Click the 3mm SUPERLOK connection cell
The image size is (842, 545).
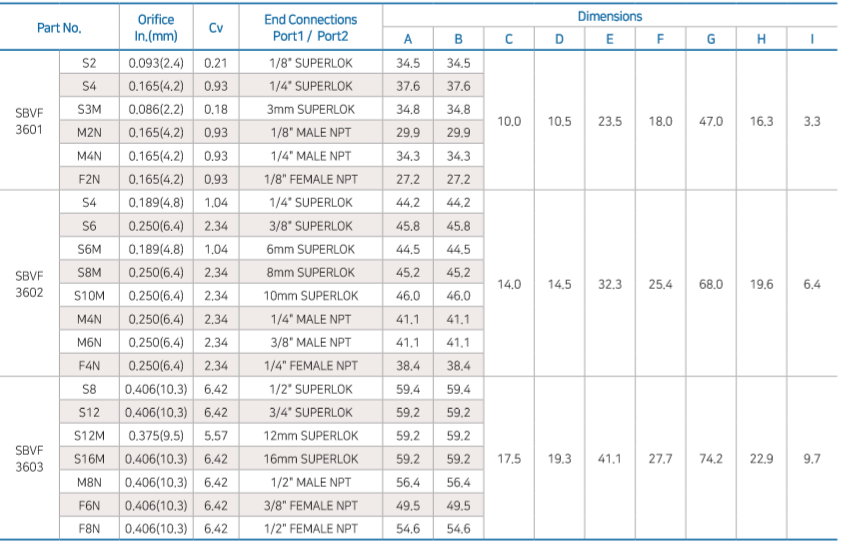(310, 110)
